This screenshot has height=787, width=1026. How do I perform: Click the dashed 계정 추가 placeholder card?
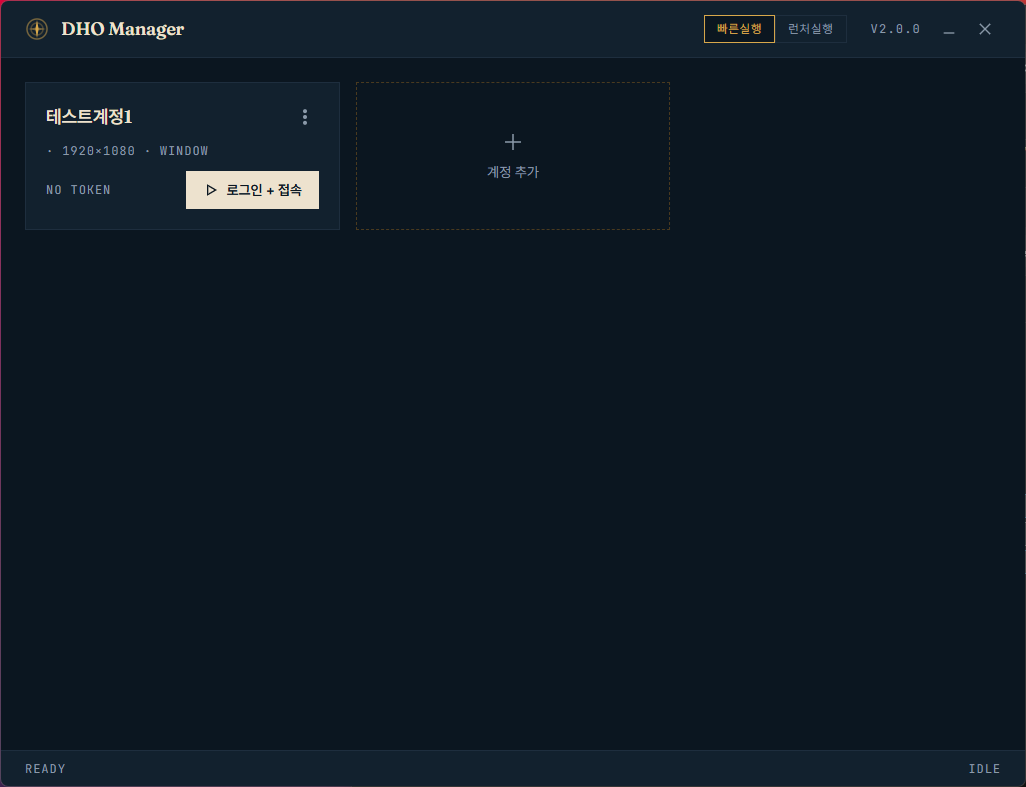(x=512, y=155)
